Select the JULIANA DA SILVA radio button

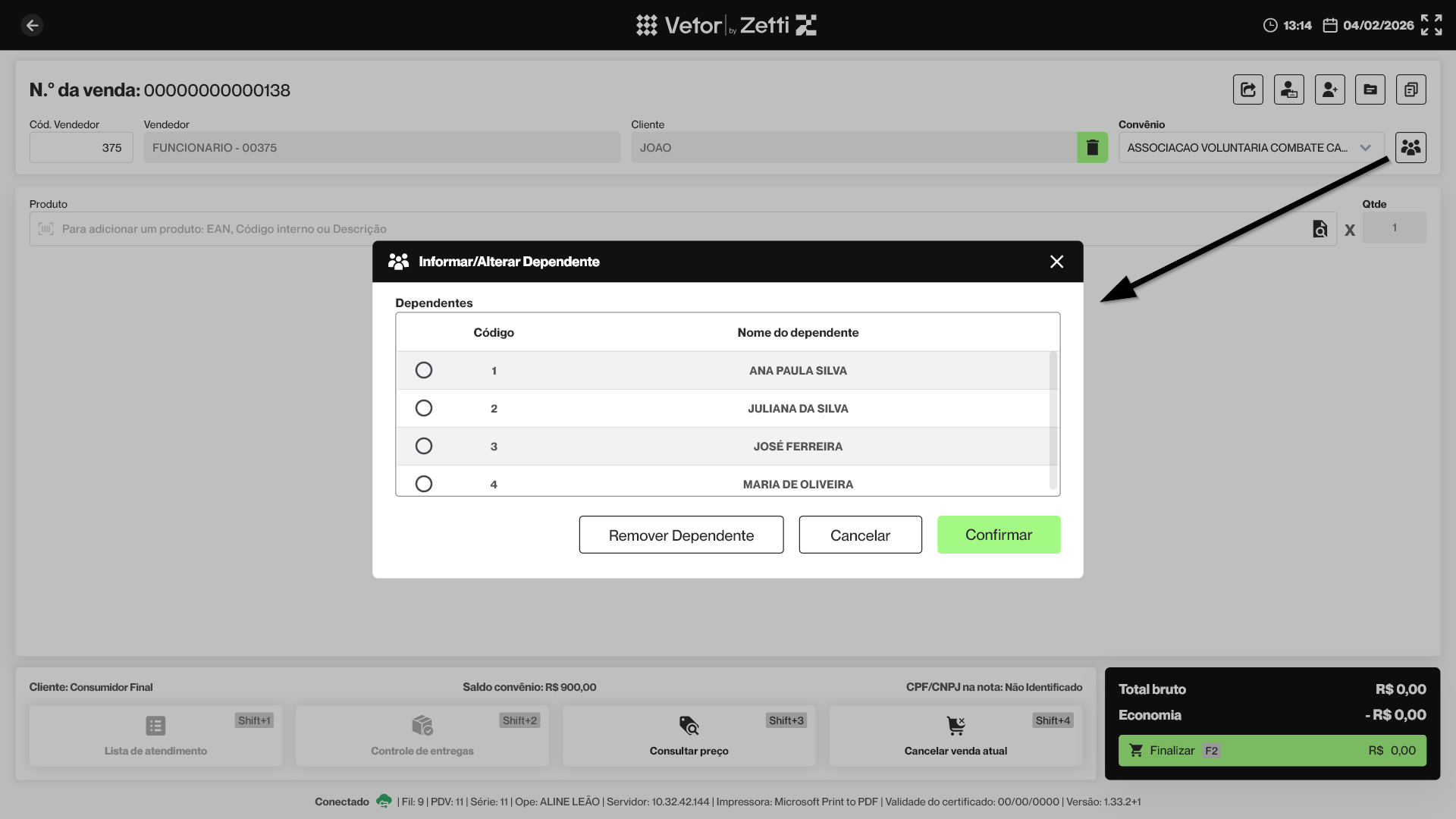click(x=424, y=408)
